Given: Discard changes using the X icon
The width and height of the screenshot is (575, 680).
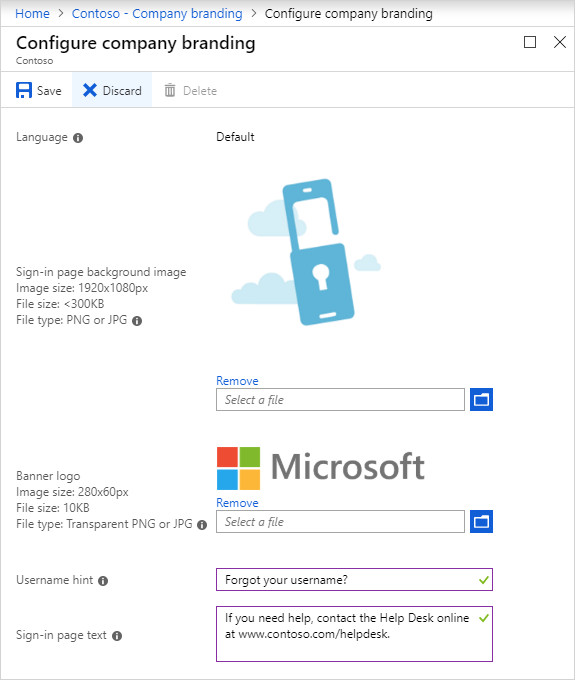Looking at the screenshot, I should (90, 90).
